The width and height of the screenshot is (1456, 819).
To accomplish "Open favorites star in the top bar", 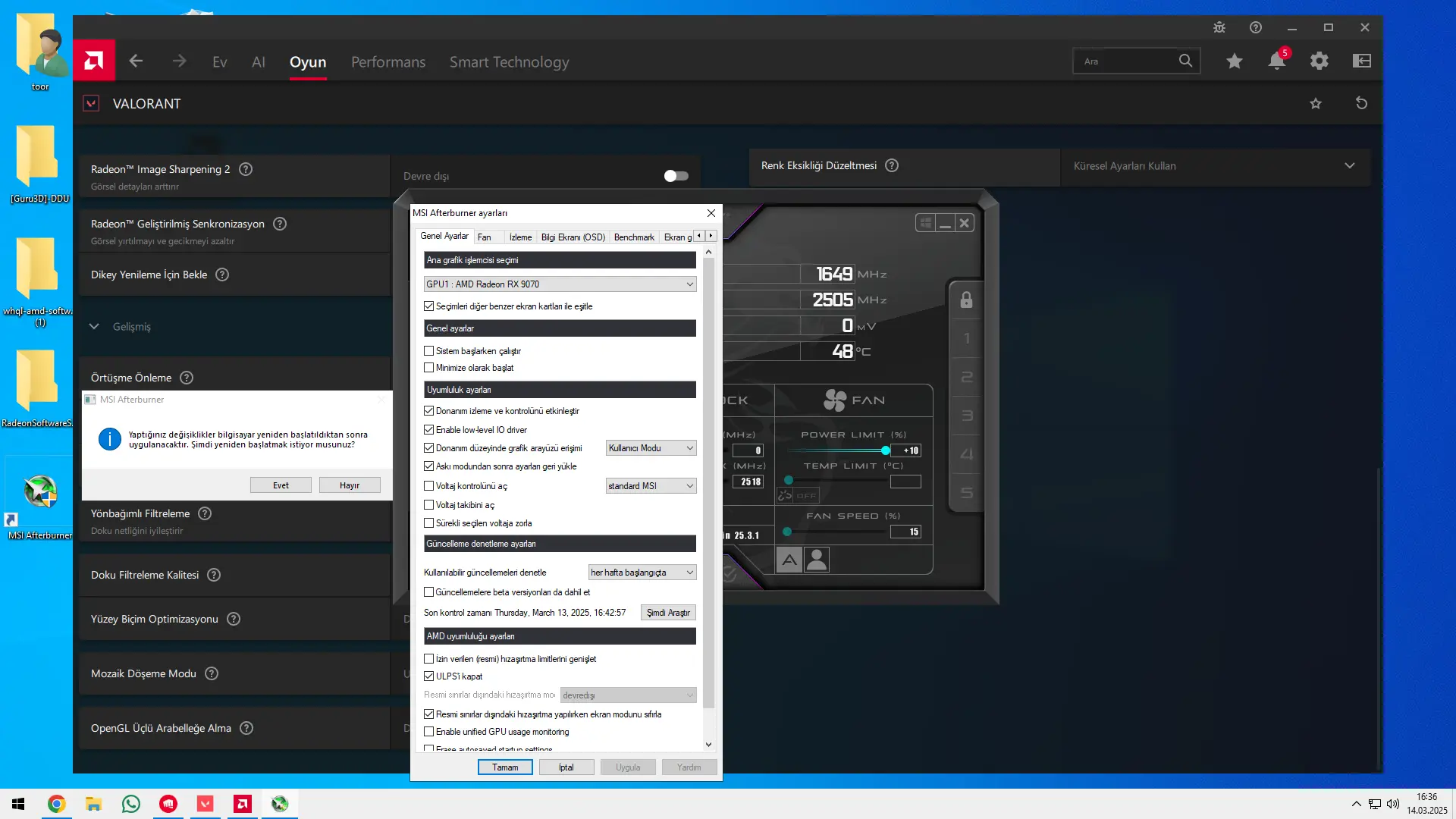I will (1235, 61).
